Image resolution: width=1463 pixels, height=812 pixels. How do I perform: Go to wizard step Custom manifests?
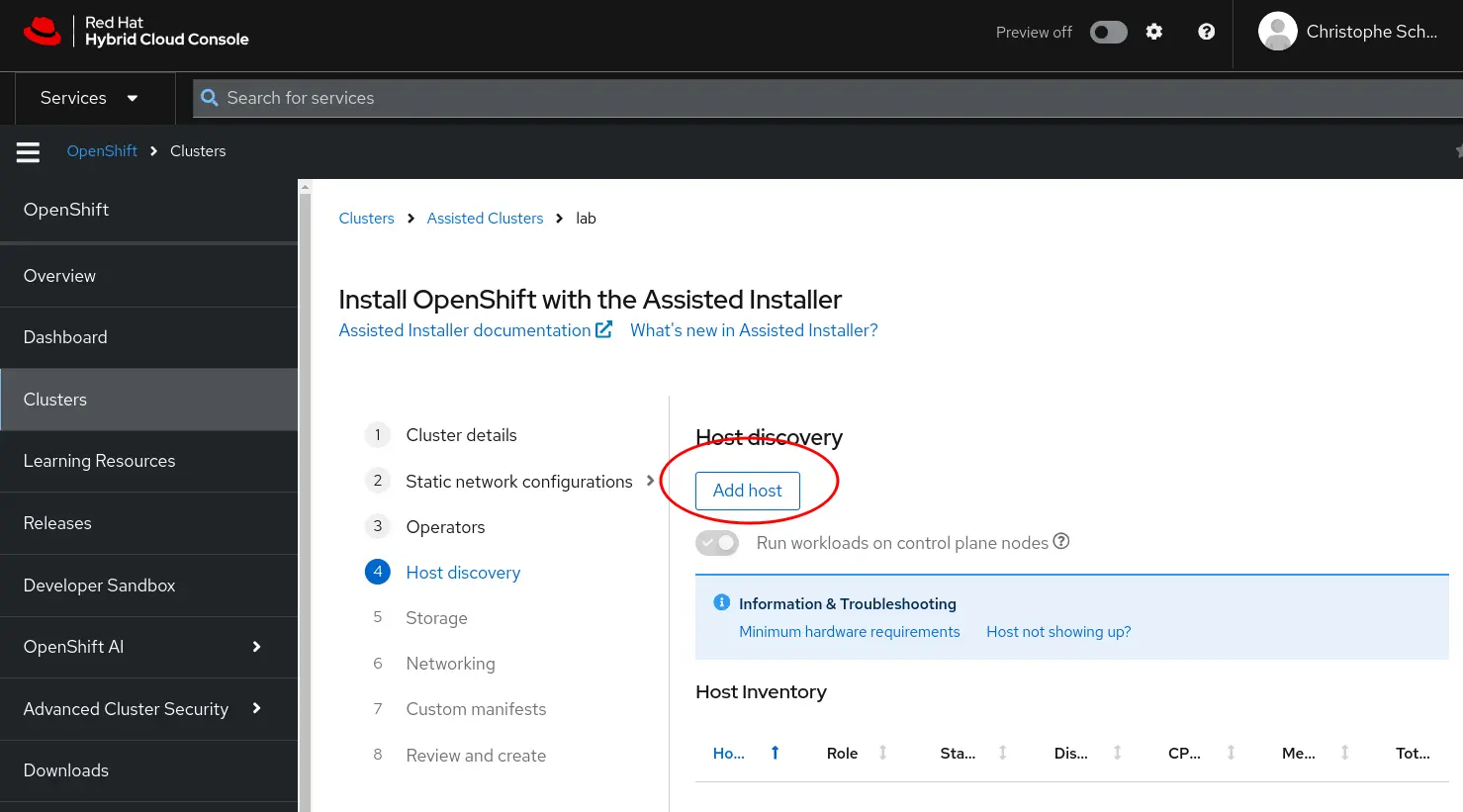(476, 709)
